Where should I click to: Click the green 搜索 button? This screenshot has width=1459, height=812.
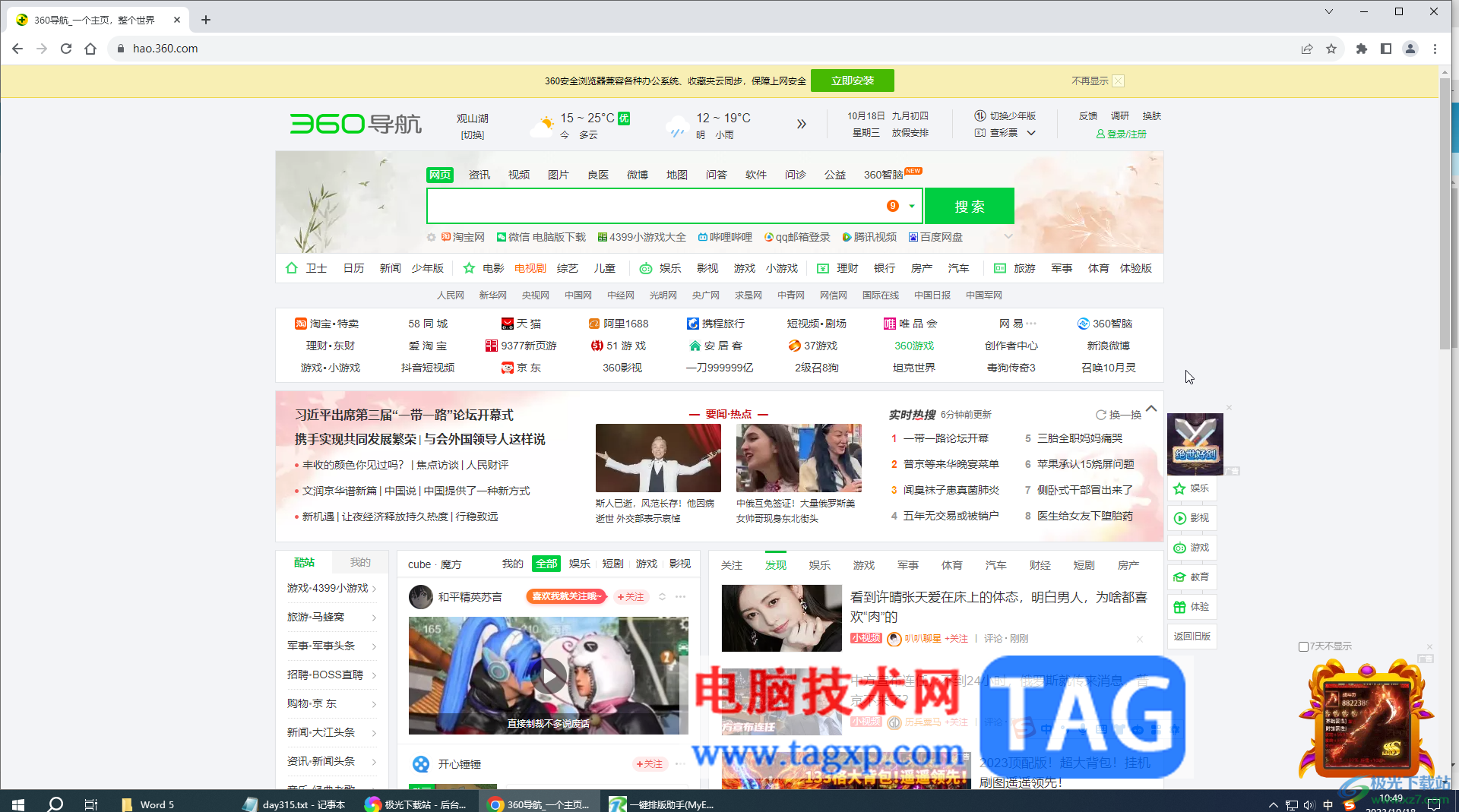[x=970, y=206]
